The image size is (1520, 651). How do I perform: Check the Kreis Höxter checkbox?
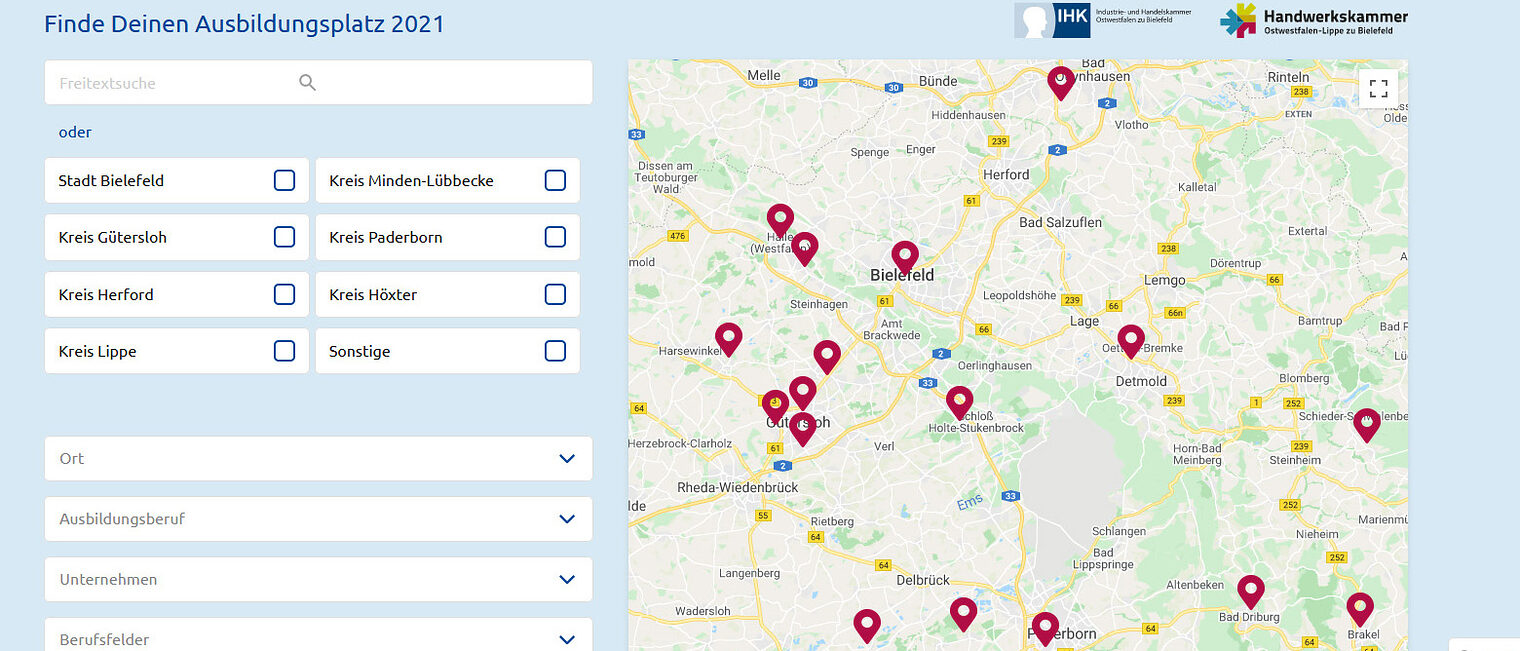click(x=555, y=294)
